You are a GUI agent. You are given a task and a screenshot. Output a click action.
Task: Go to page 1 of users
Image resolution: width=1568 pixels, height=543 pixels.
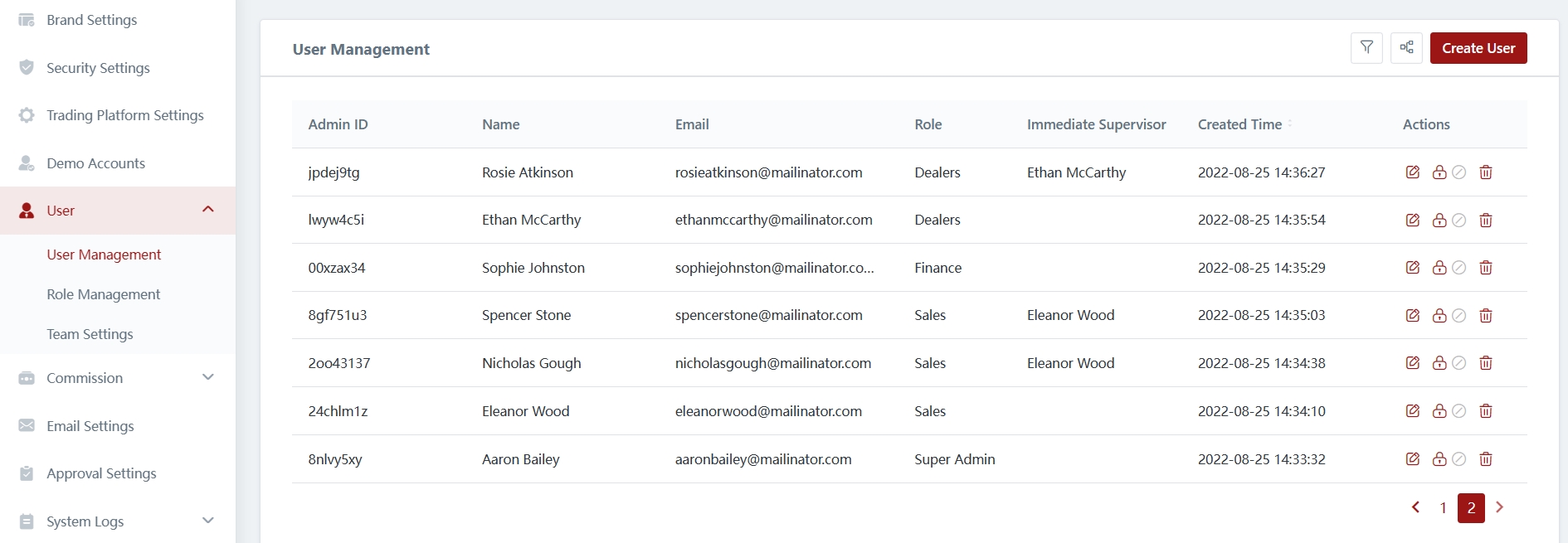(1443, 507)
